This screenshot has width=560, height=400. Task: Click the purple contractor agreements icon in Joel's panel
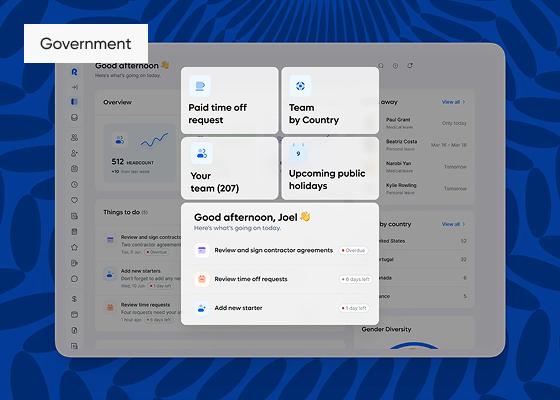202,250
